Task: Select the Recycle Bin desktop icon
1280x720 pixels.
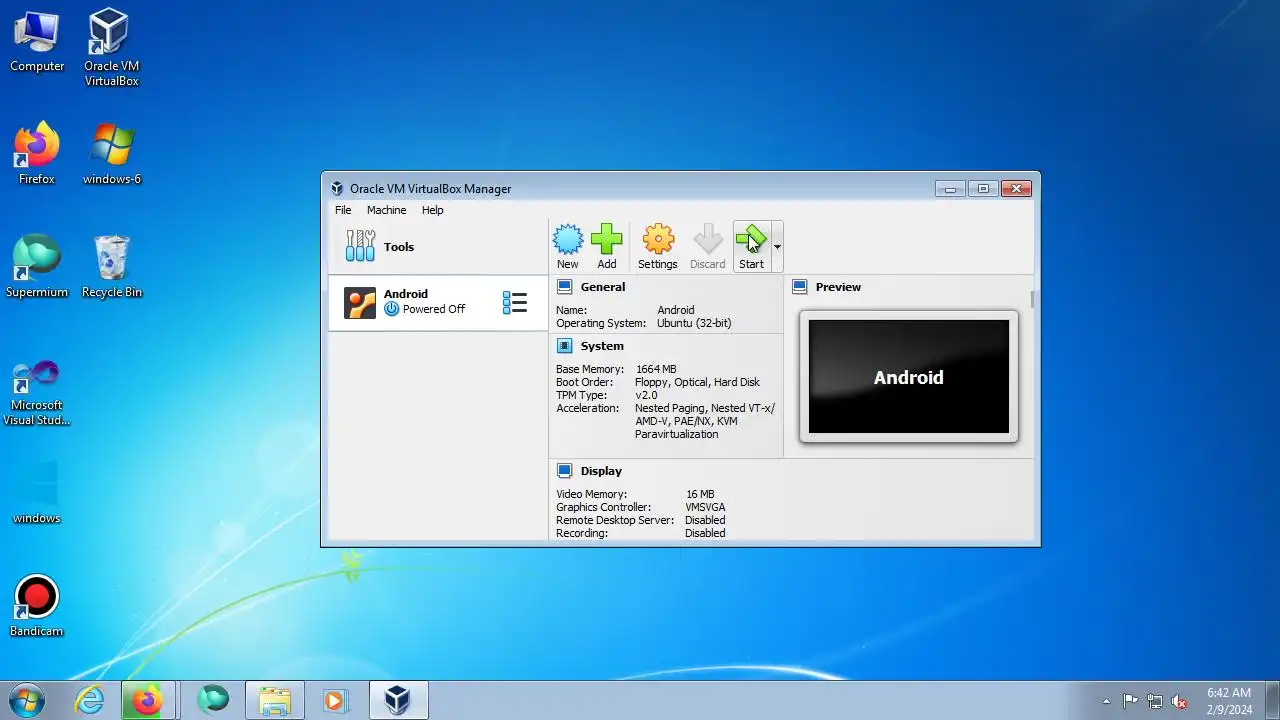Action: 111,266
